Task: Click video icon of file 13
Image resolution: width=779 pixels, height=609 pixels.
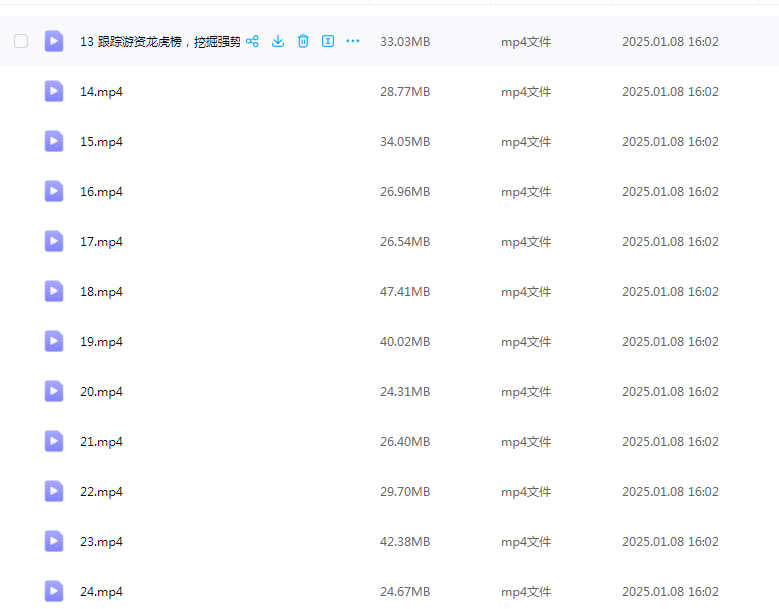Action: click(54, 41)
